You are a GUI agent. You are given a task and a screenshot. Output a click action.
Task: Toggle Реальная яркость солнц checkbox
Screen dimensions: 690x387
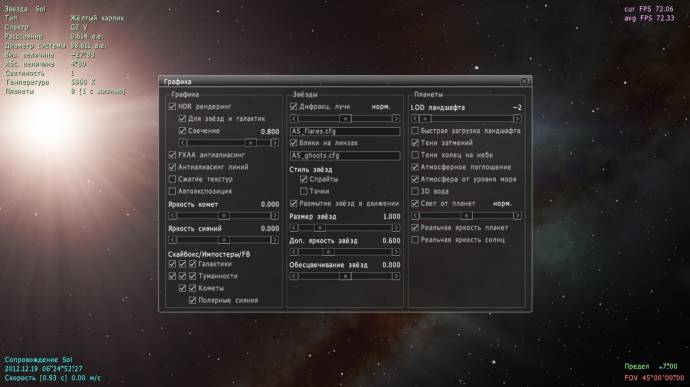coord(415,240)
